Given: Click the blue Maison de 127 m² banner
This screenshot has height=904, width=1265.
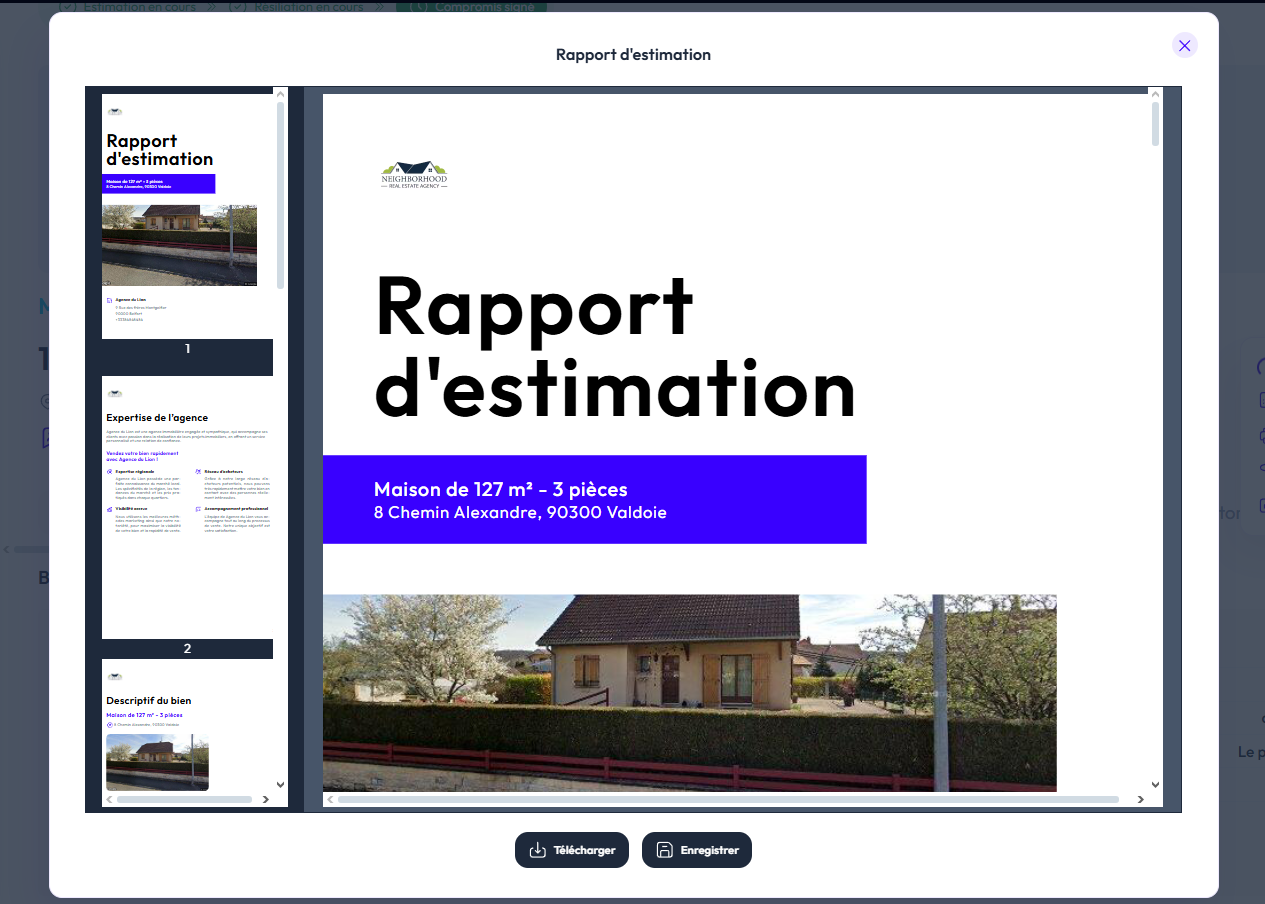Looking at the screenshot, I should [x=594, y=500].
